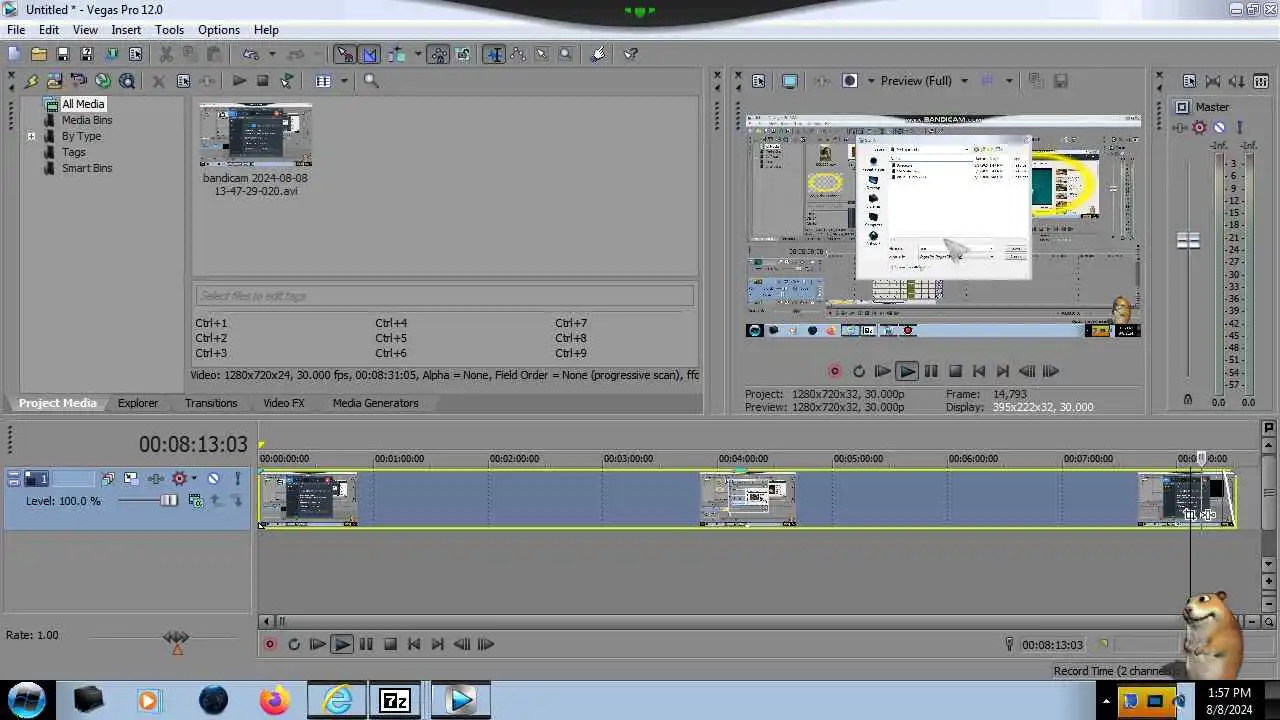1280x720 pixels.
Task: Enable the Normal Edit tool in the toolbar
Action: [x=494, y=54]
